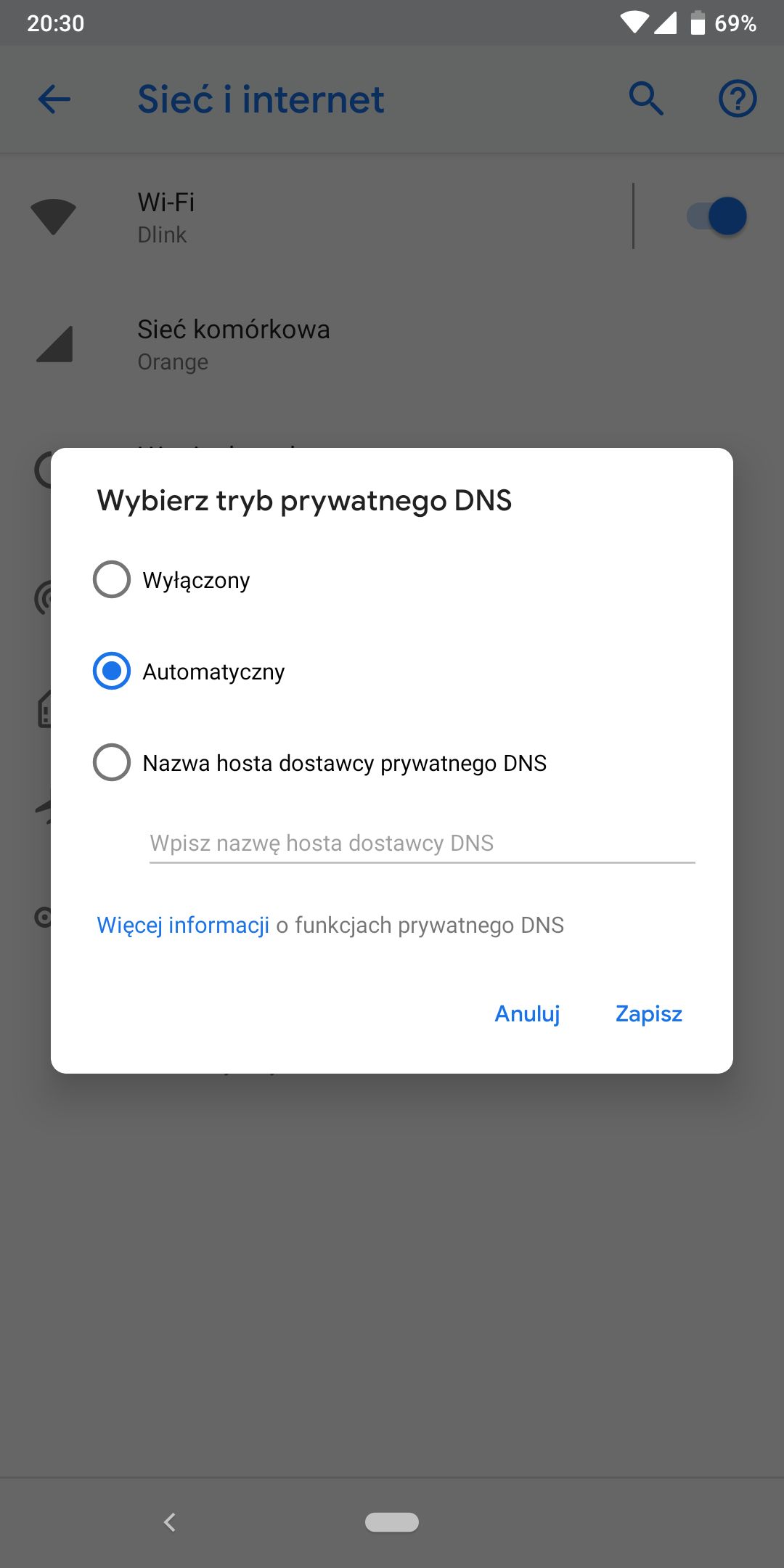Image resolution: width=784 pixels, height=1568 pixels.
Task: Cancel the dialog with Anuluj
Action: pyautogui.click(x=527, y=1013)
